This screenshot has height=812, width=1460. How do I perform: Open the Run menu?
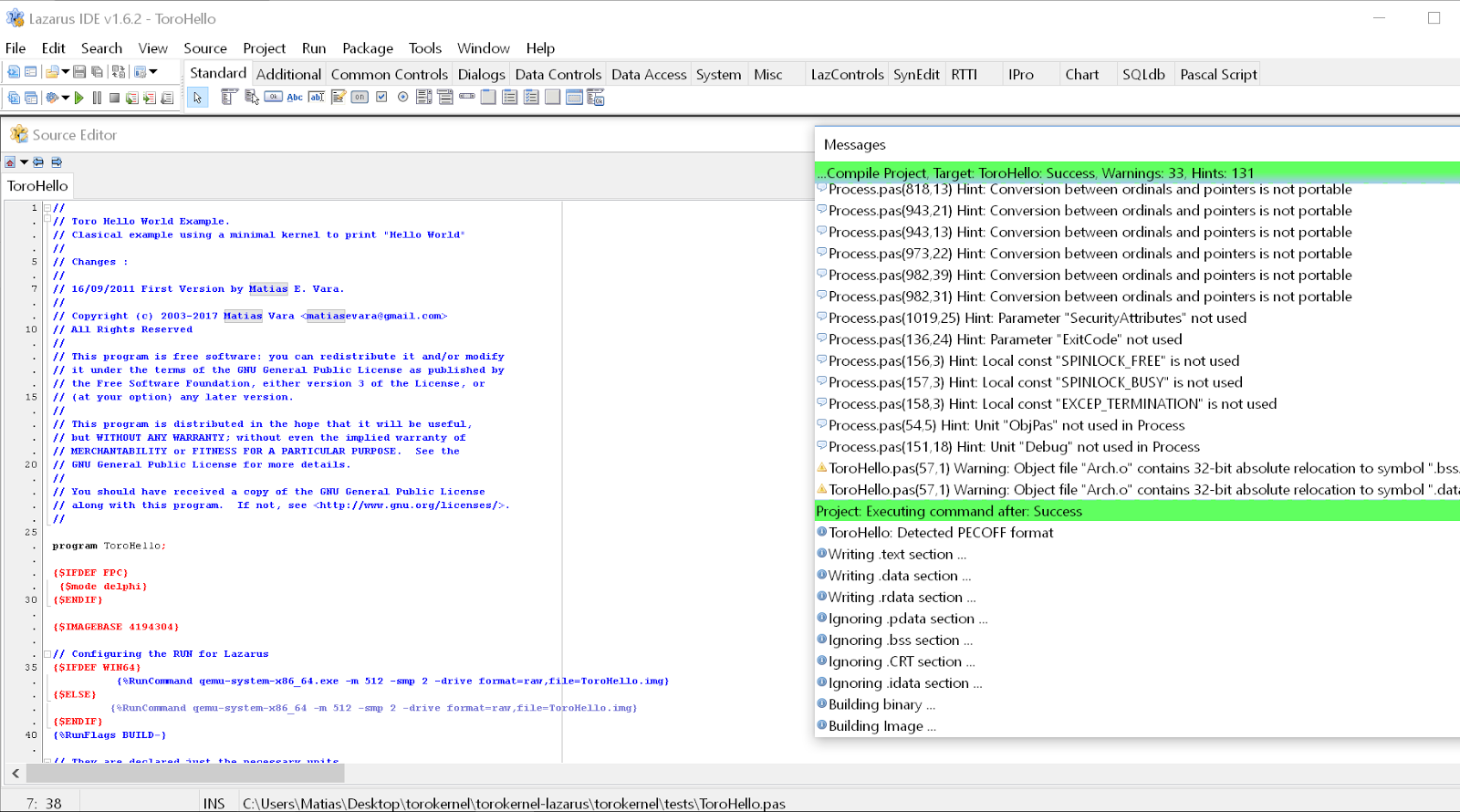click(314, 48)
